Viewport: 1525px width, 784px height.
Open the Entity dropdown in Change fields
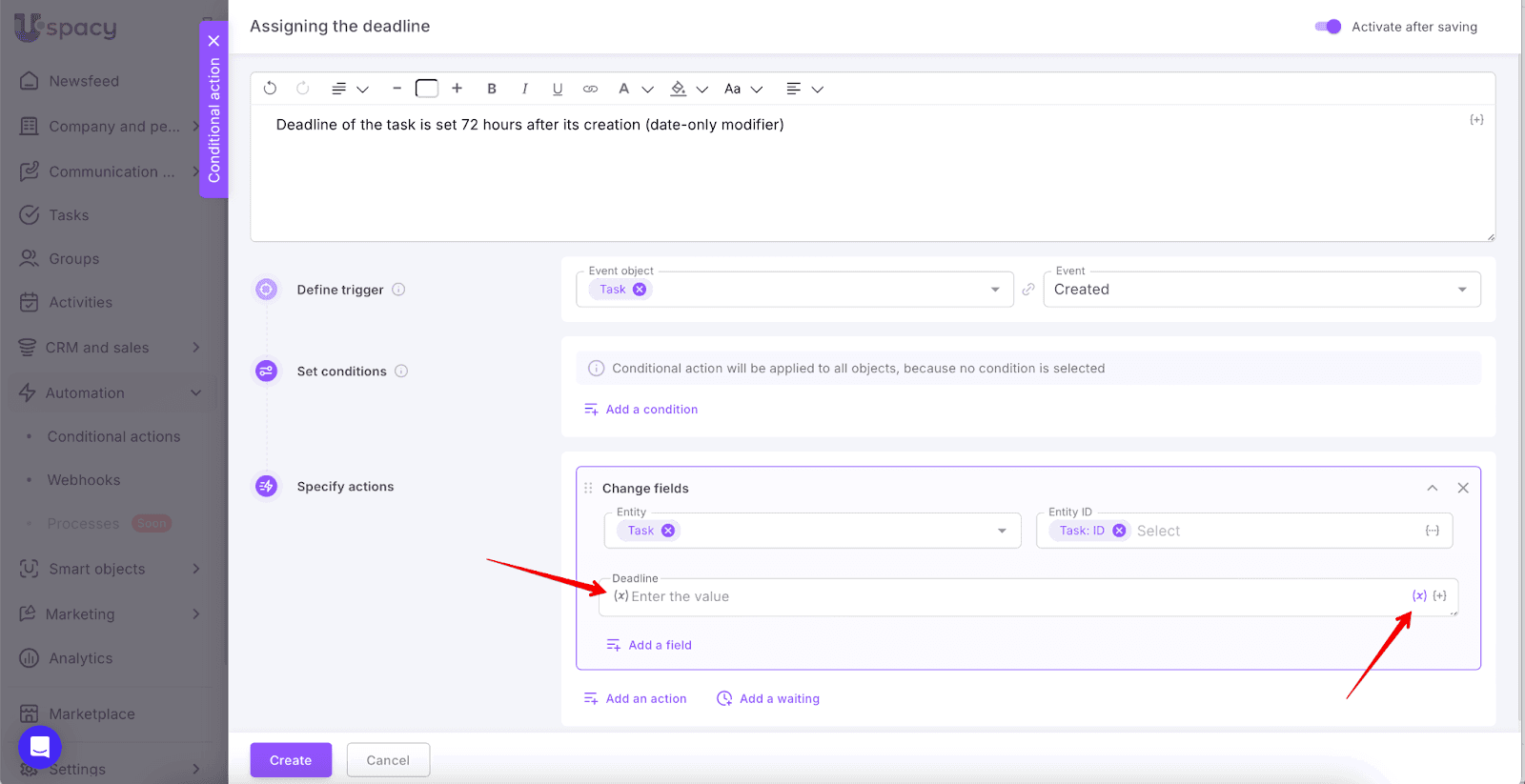(1002, 531)
